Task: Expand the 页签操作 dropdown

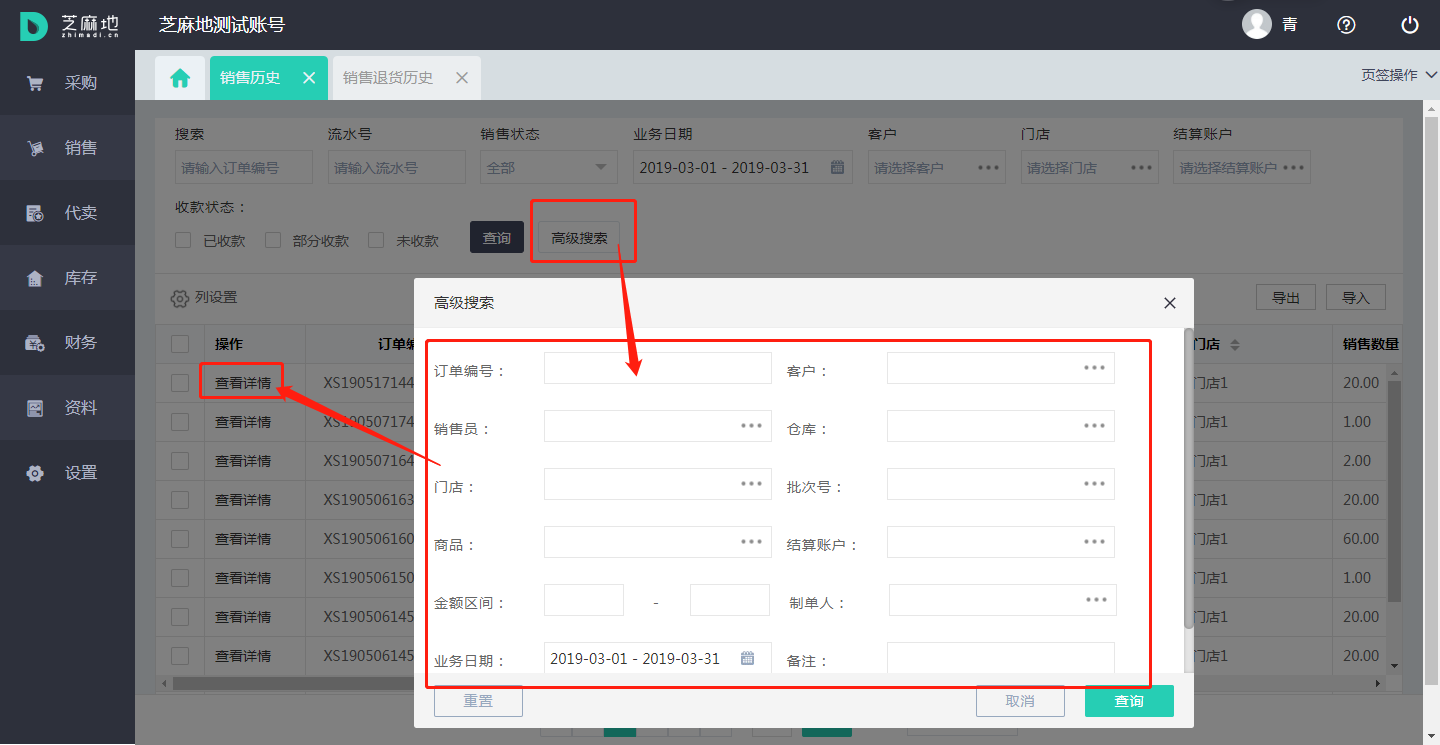Action: click(x=1399, y=75)
